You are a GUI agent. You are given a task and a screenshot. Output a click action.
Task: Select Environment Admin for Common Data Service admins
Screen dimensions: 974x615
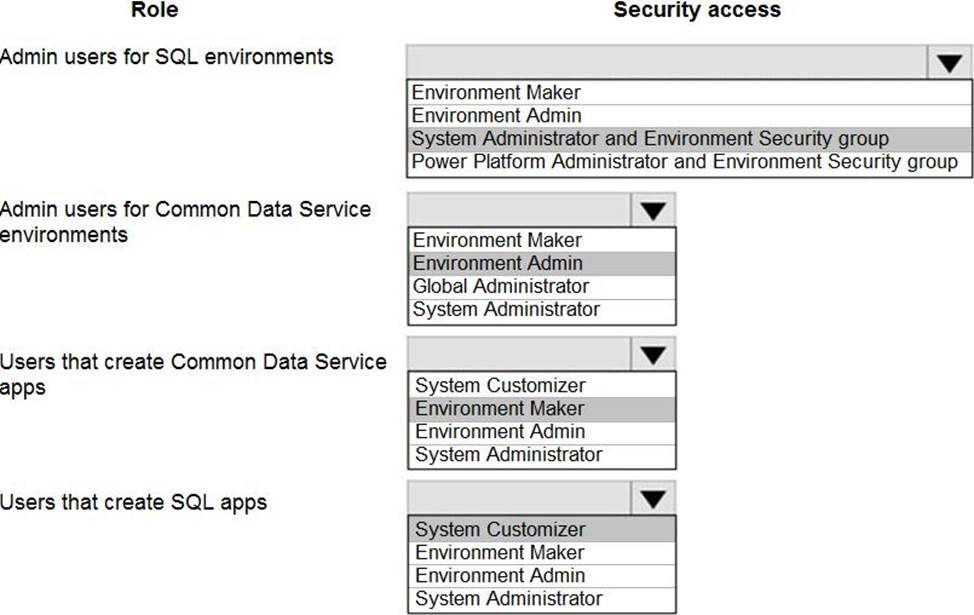click(498, 263)
